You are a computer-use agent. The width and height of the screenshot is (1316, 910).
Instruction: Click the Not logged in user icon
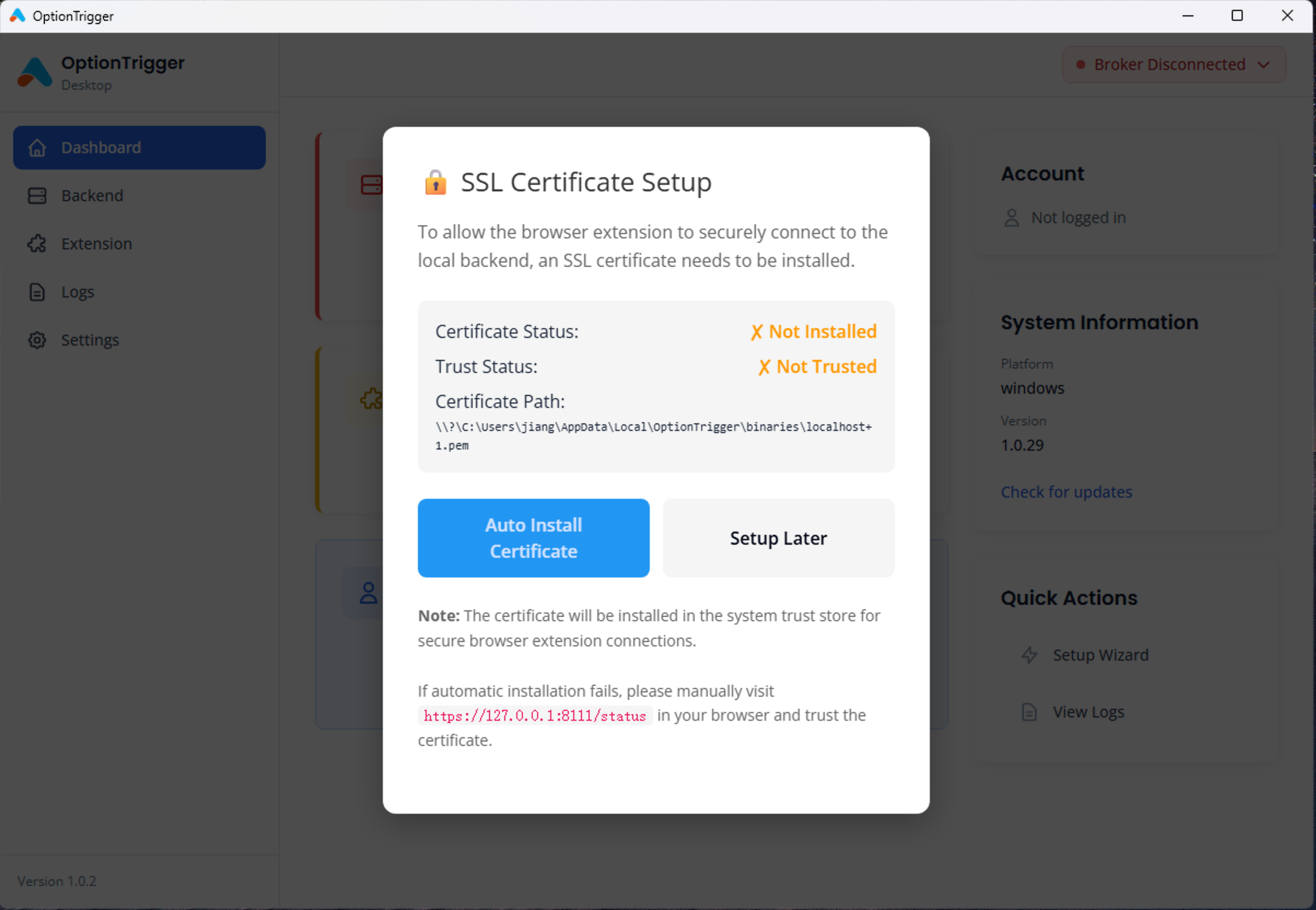(1011, 218)
